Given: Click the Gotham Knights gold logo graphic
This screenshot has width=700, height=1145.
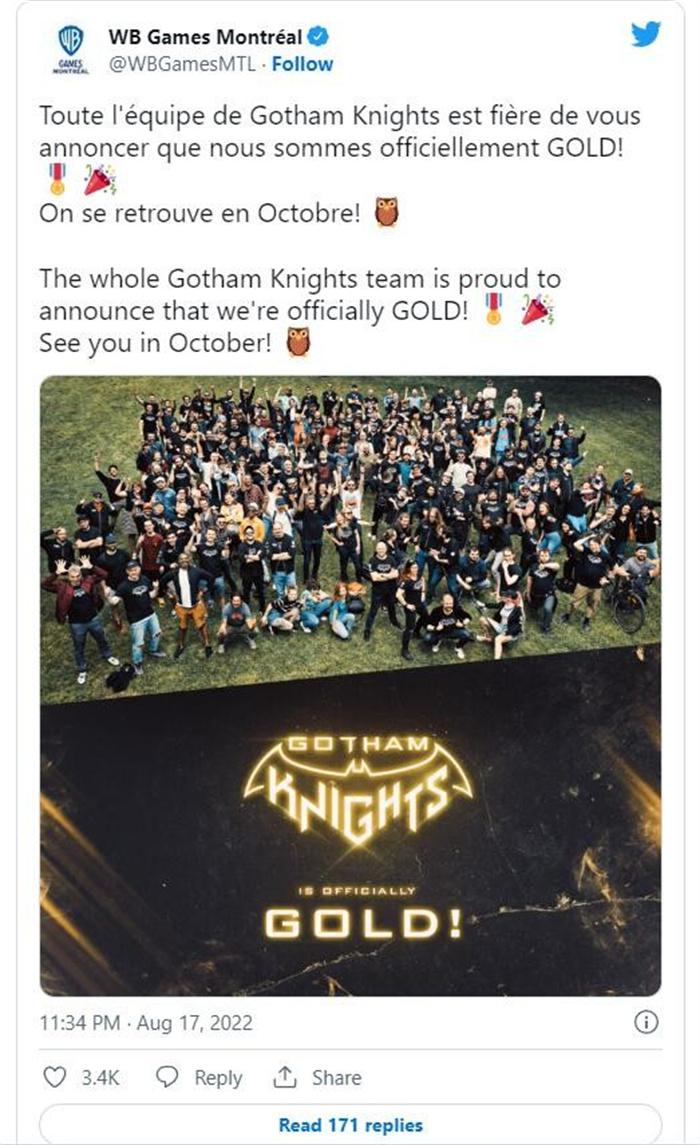Looking at the screenshot, I should pyautogui.click(x=358, y=789).
